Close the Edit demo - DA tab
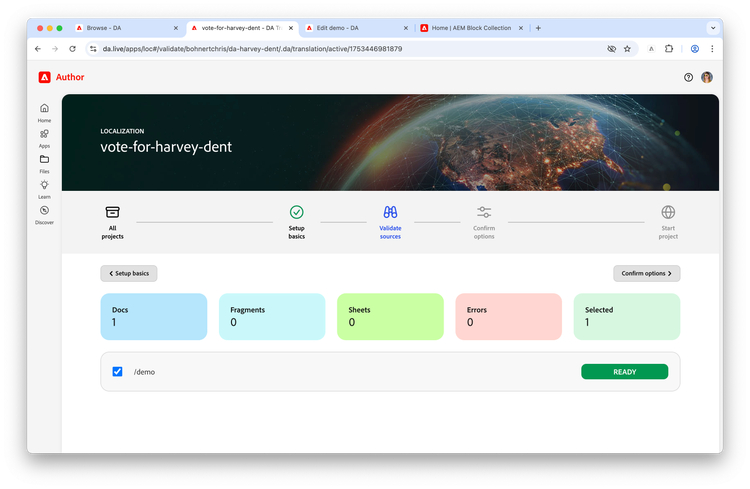 (406, 28)
